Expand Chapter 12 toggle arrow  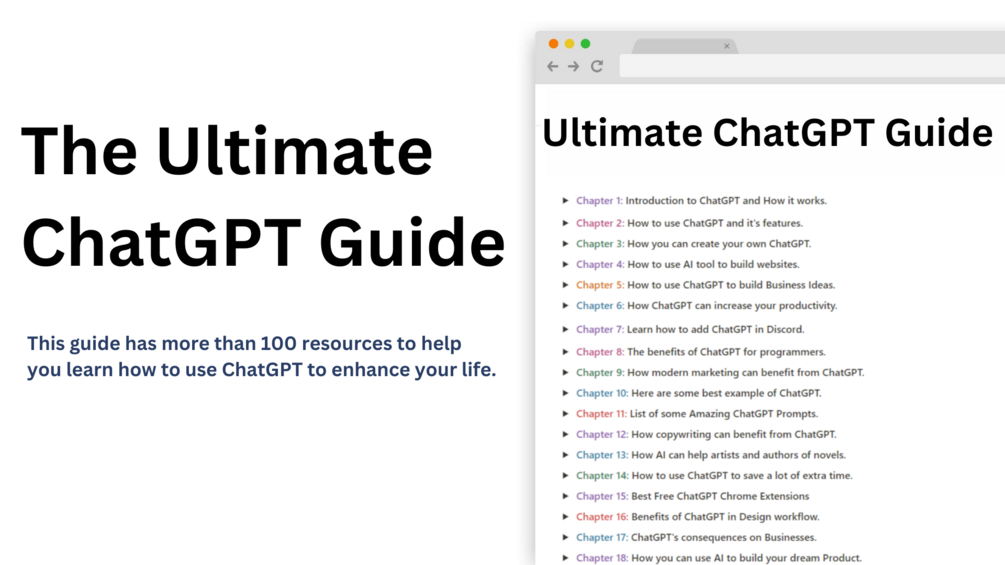(x=565, y=434)
